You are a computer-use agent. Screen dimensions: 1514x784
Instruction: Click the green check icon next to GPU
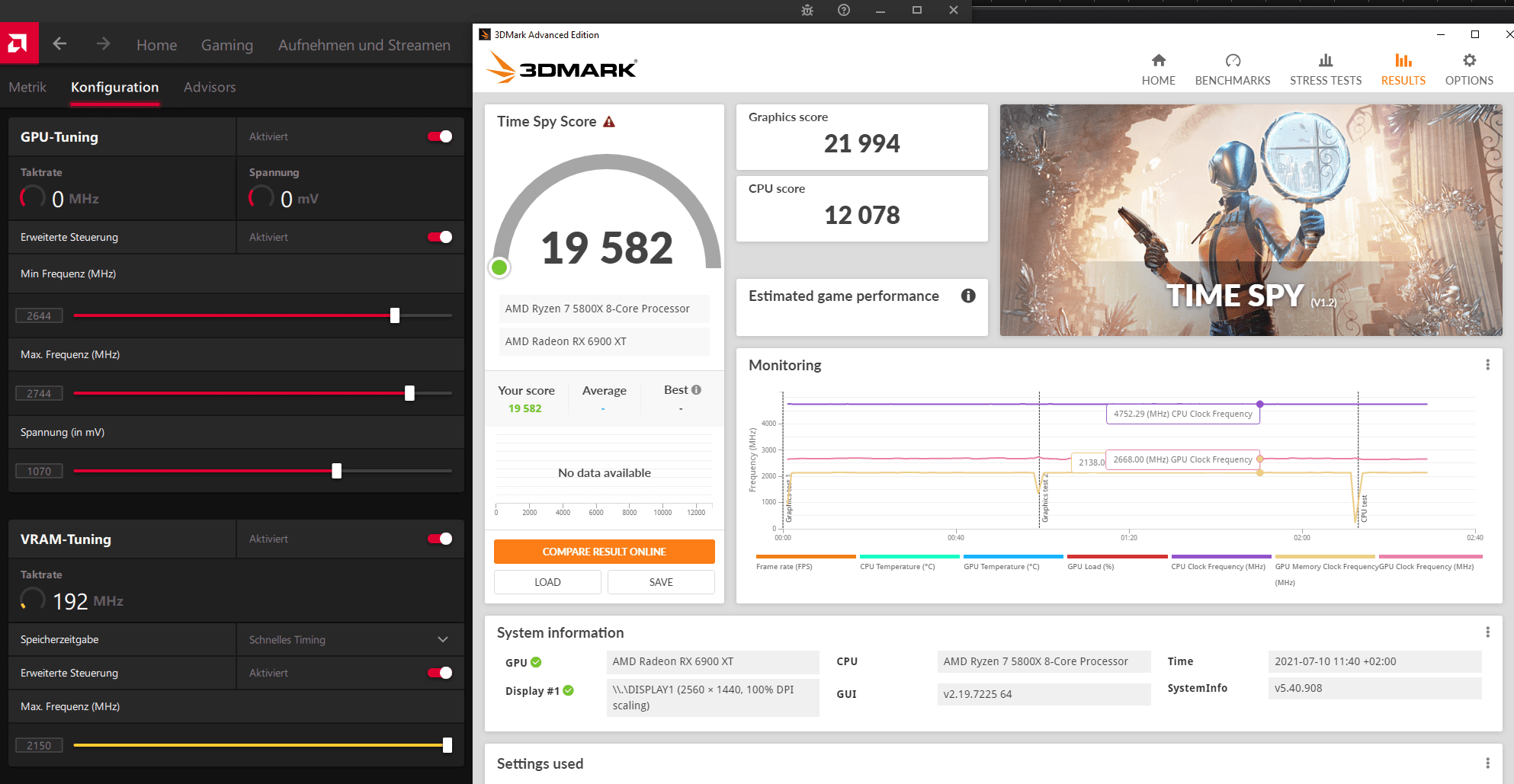coord(536,662)
